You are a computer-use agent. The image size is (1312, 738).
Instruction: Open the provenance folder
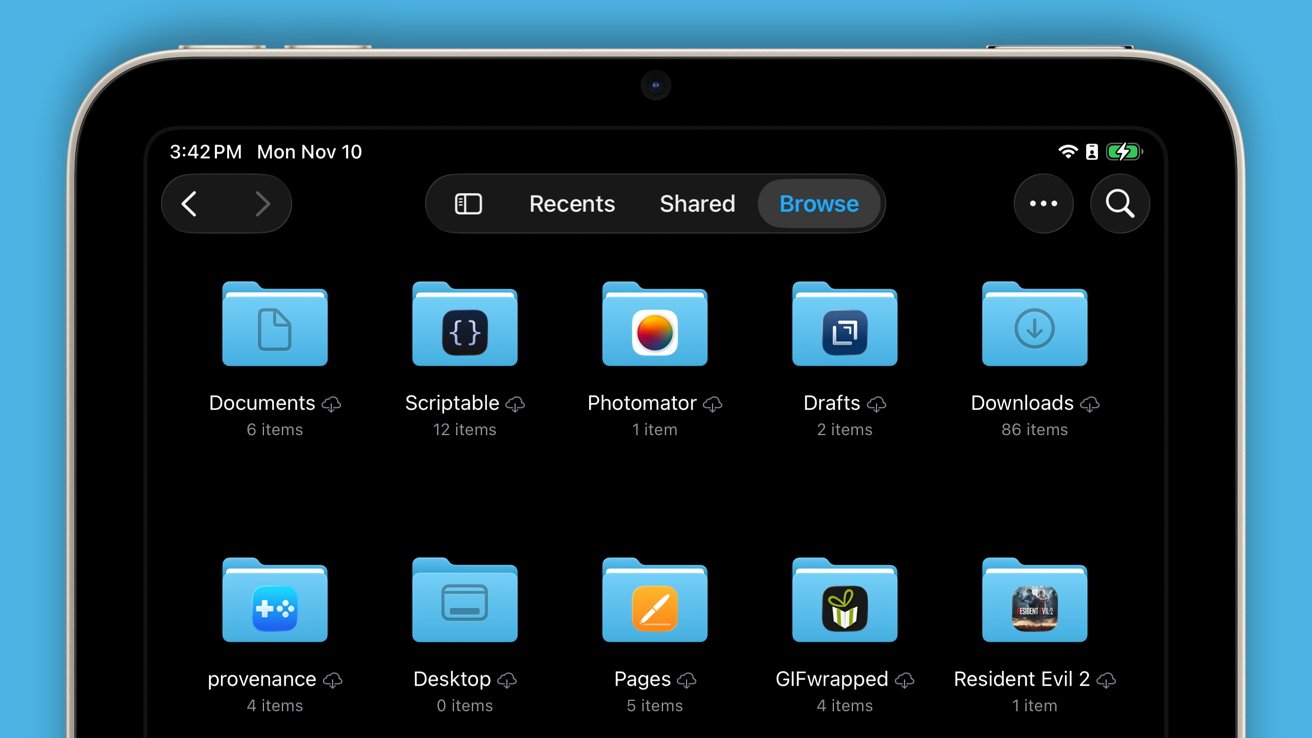pyautogui.click(x=275, y=600)
